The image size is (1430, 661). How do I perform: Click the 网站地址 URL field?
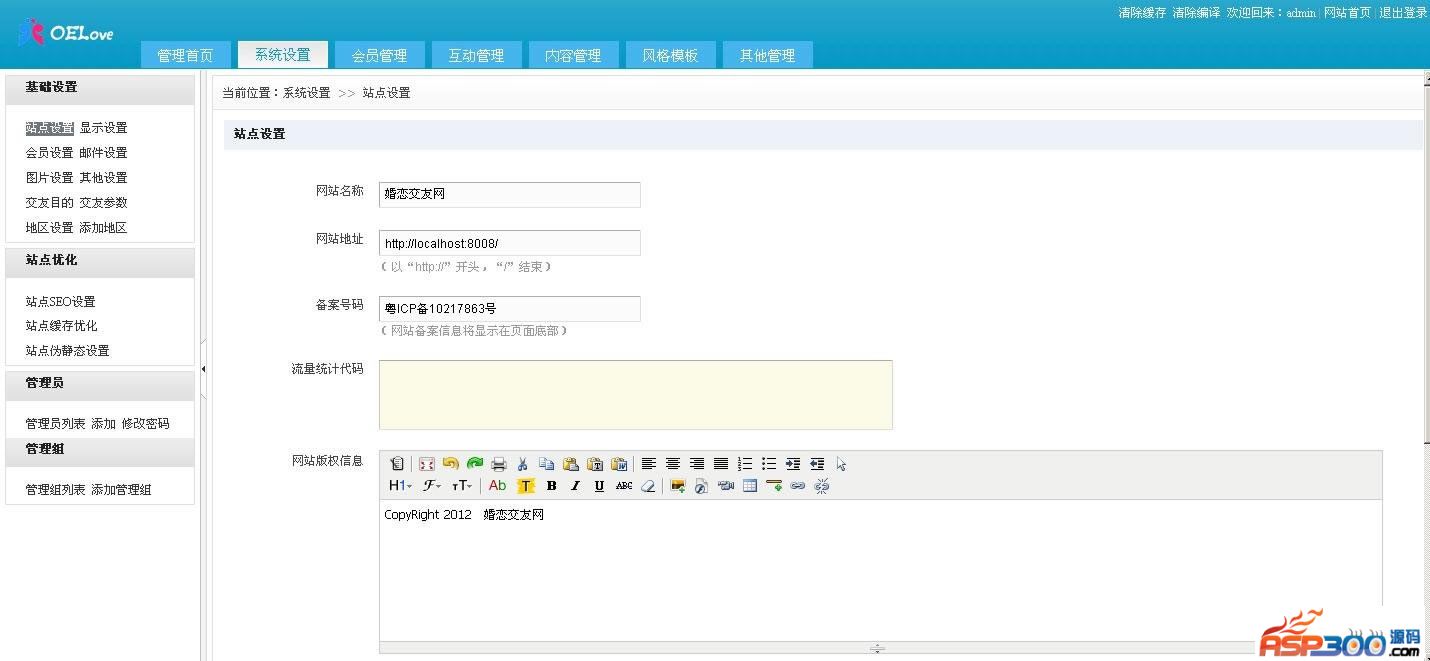click(510, 243)
